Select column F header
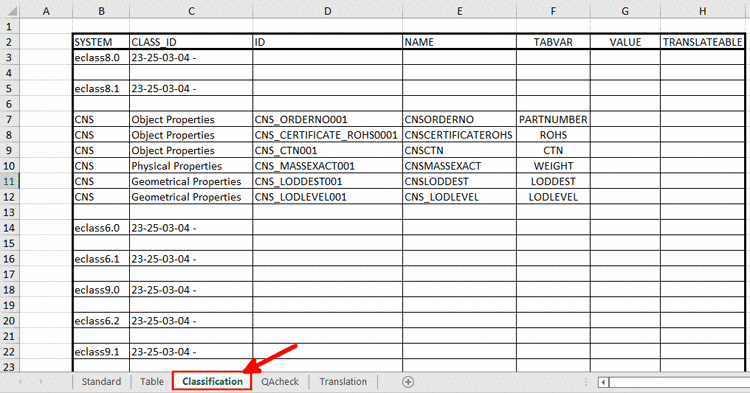 point(553,11)
